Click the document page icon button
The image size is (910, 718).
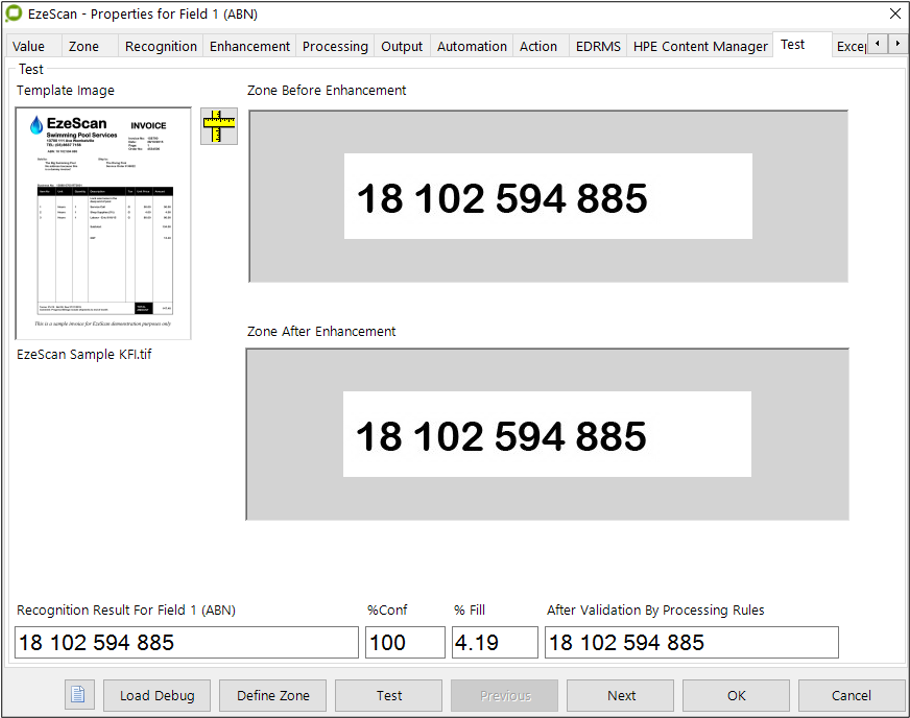point(80,695)
